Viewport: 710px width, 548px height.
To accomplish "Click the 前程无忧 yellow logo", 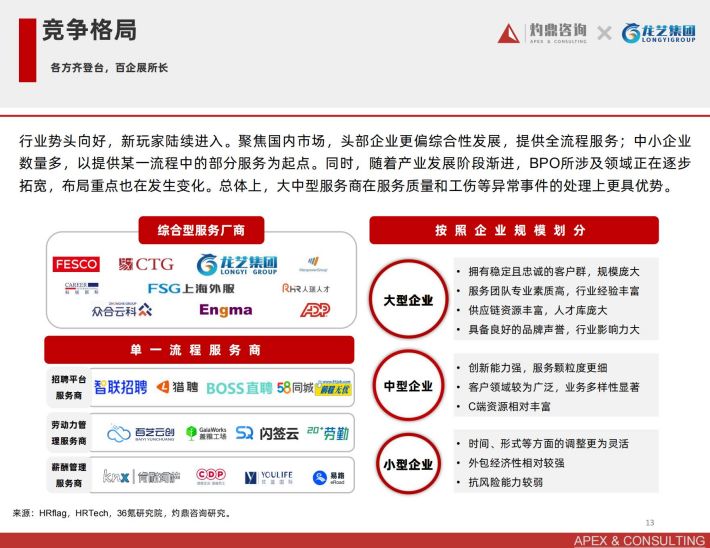I will click(333, 388).
